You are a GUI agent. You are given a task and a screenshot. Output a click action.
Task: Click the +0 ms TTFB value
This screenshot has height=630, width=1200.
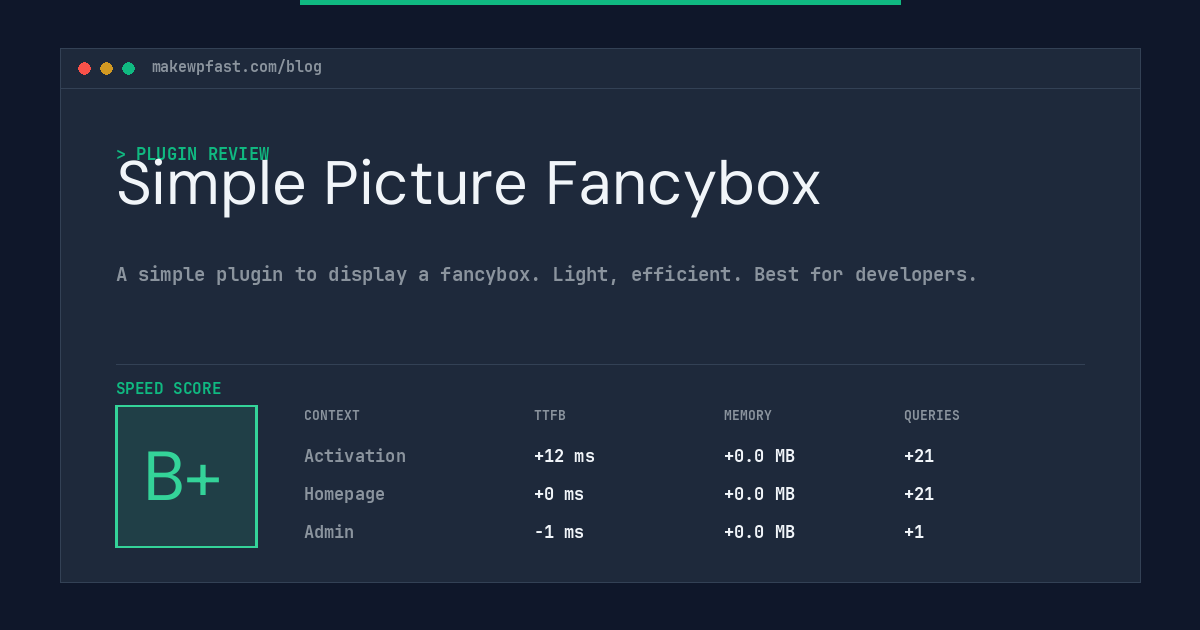[x=559, y=494]
